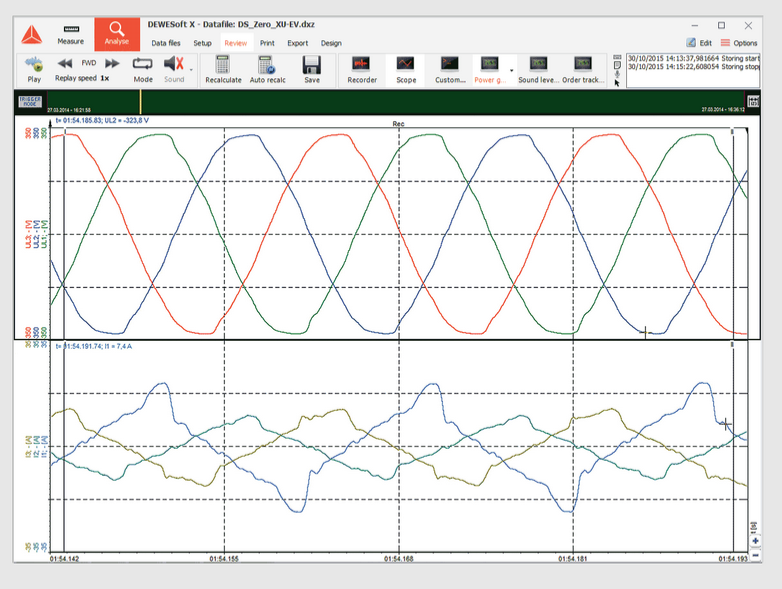Screen dimensions: 782x589
Task: Click the plus zoom-in time axis button
Action: [x=755, y=541]
